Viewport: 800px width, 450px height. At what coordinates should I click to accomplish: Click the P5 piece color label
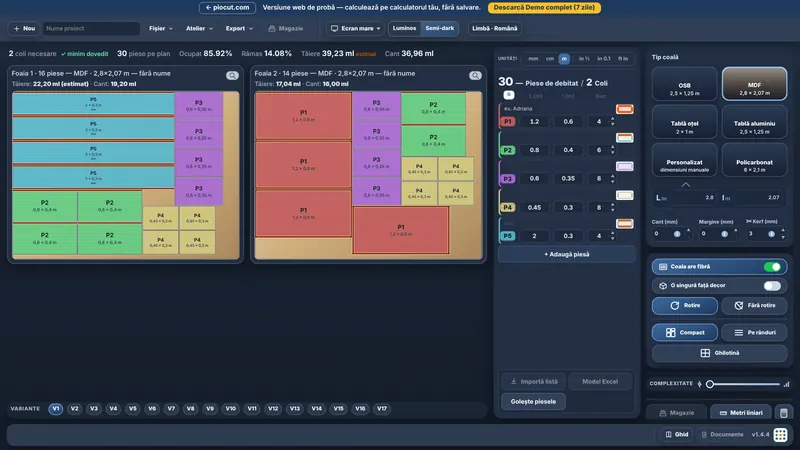508,236
